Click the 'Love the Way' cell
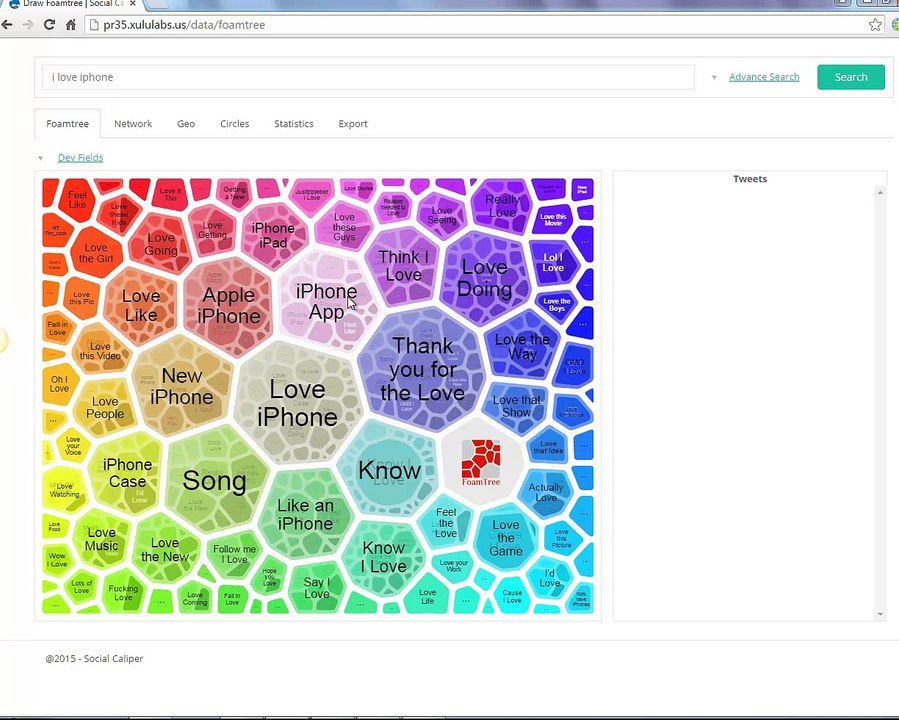This screenshot has height=720, width=899. 522,346
